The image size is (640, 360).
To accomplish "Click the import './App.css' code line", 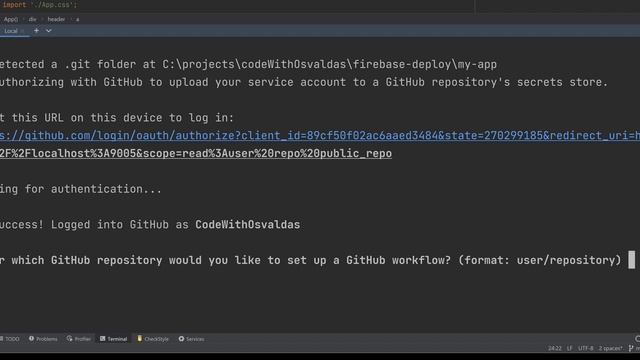I will (40, 5).
